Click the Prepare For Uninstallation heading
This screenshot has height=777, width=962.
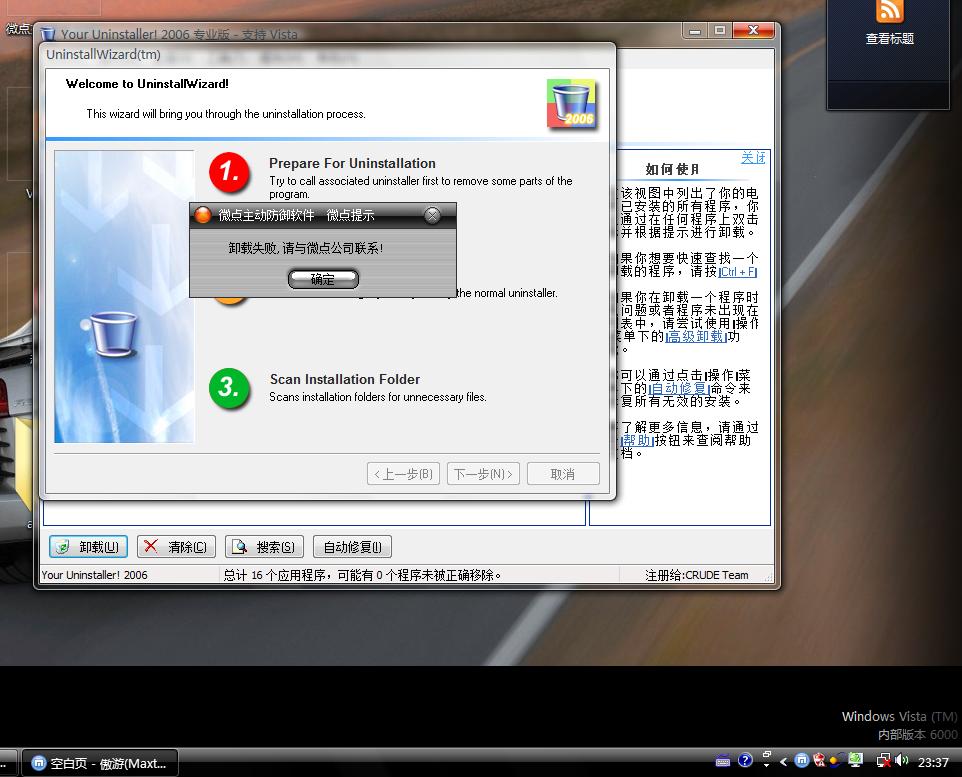click(352, 163)
